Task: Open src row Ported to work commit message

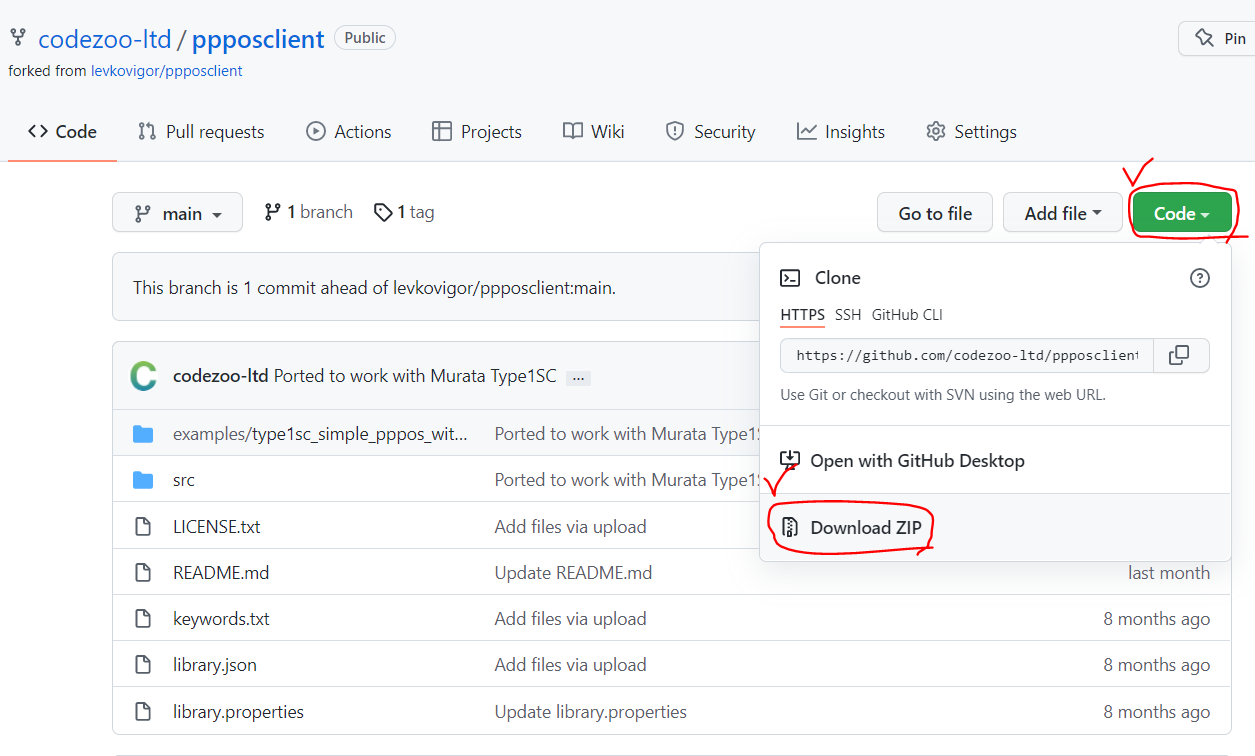Action: [x=627, y=480]
